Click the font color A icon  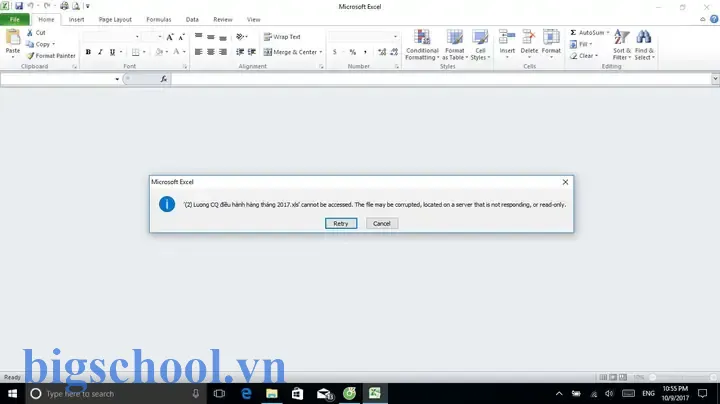[x=176, y=52]
